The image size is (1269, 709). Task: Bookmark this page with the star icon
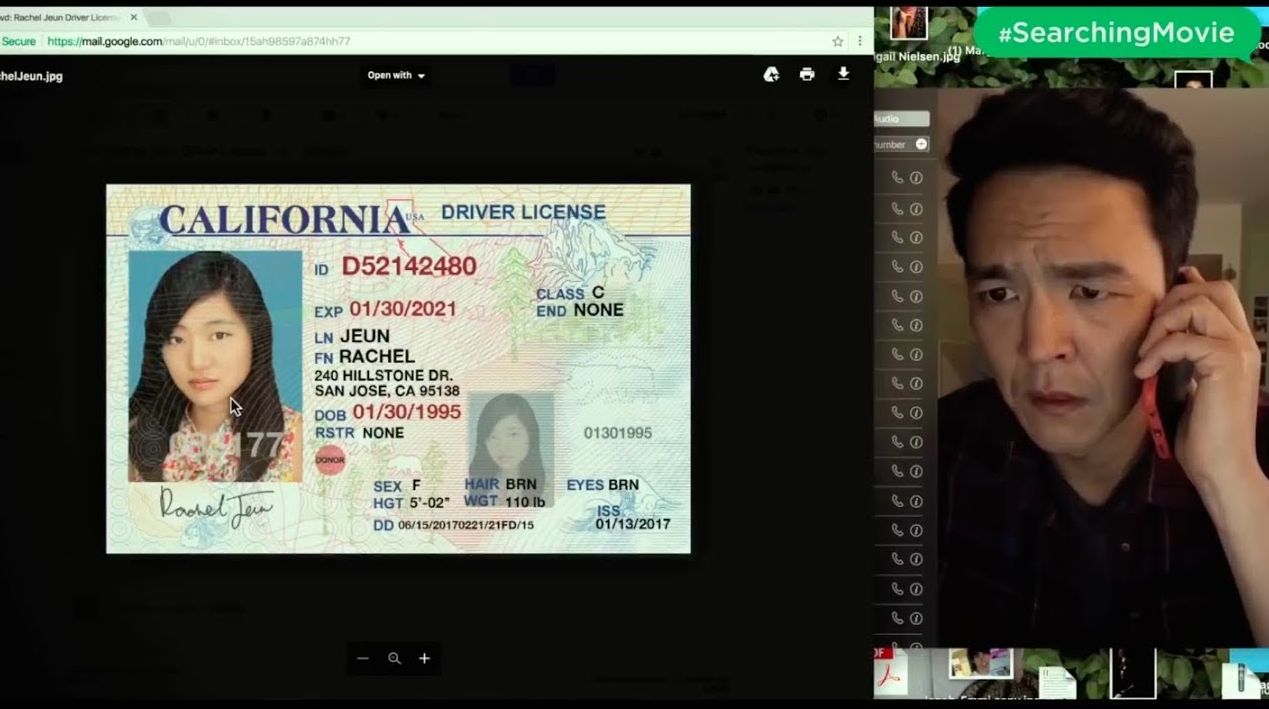pyautogui.click(x=838, y=41)
